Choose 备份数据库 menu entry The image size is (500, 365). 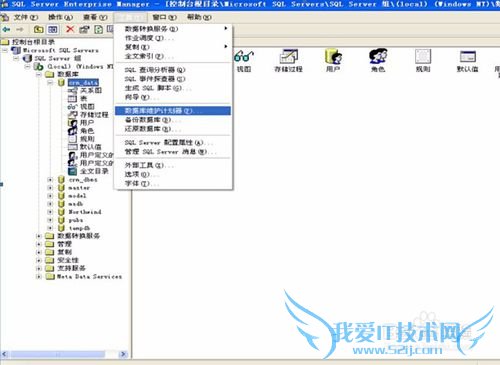tap(173, 120)
